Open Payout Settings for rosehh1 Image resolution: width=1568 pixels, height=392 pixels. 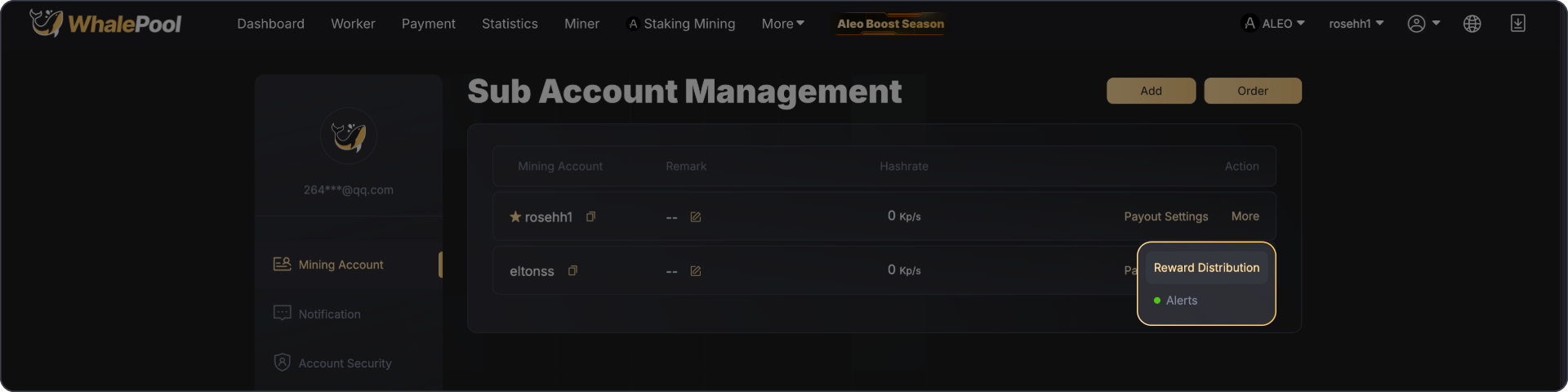pyautogui.click(x=1165, y=216)
